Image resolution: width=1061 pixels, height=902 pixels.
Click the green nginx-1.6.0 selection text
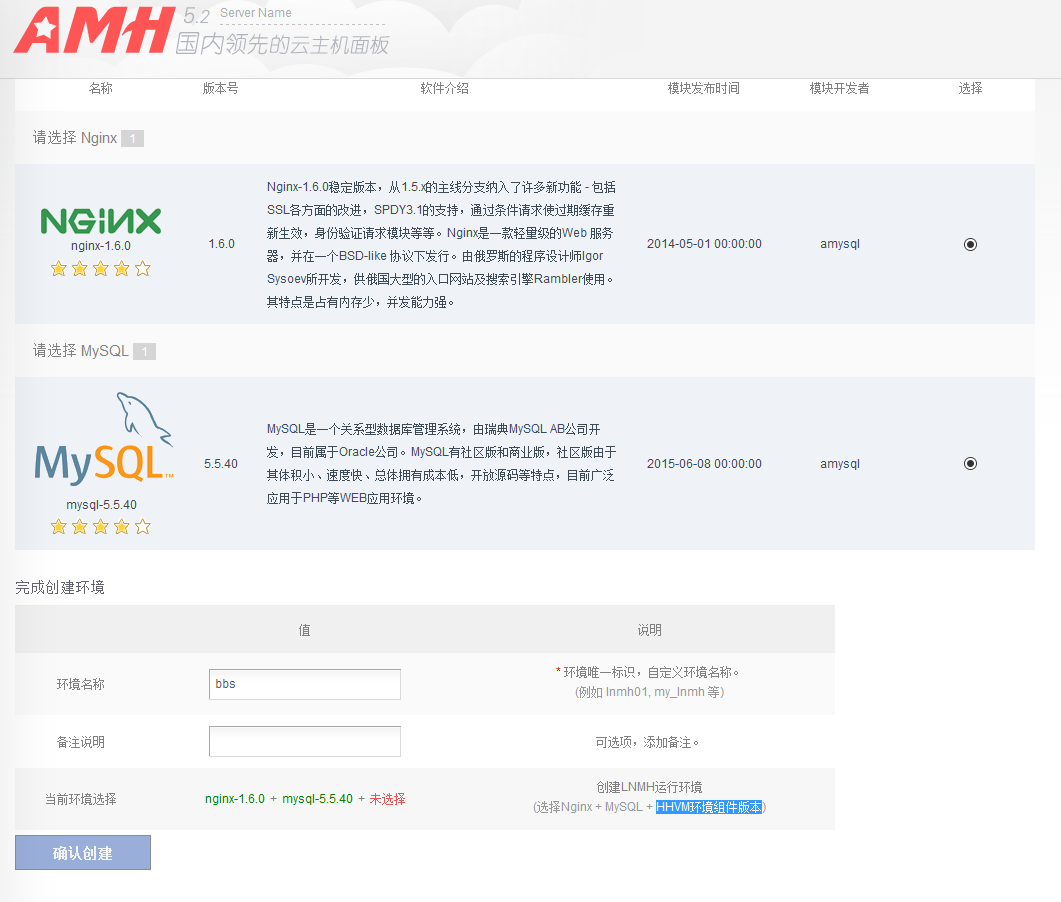235,799
